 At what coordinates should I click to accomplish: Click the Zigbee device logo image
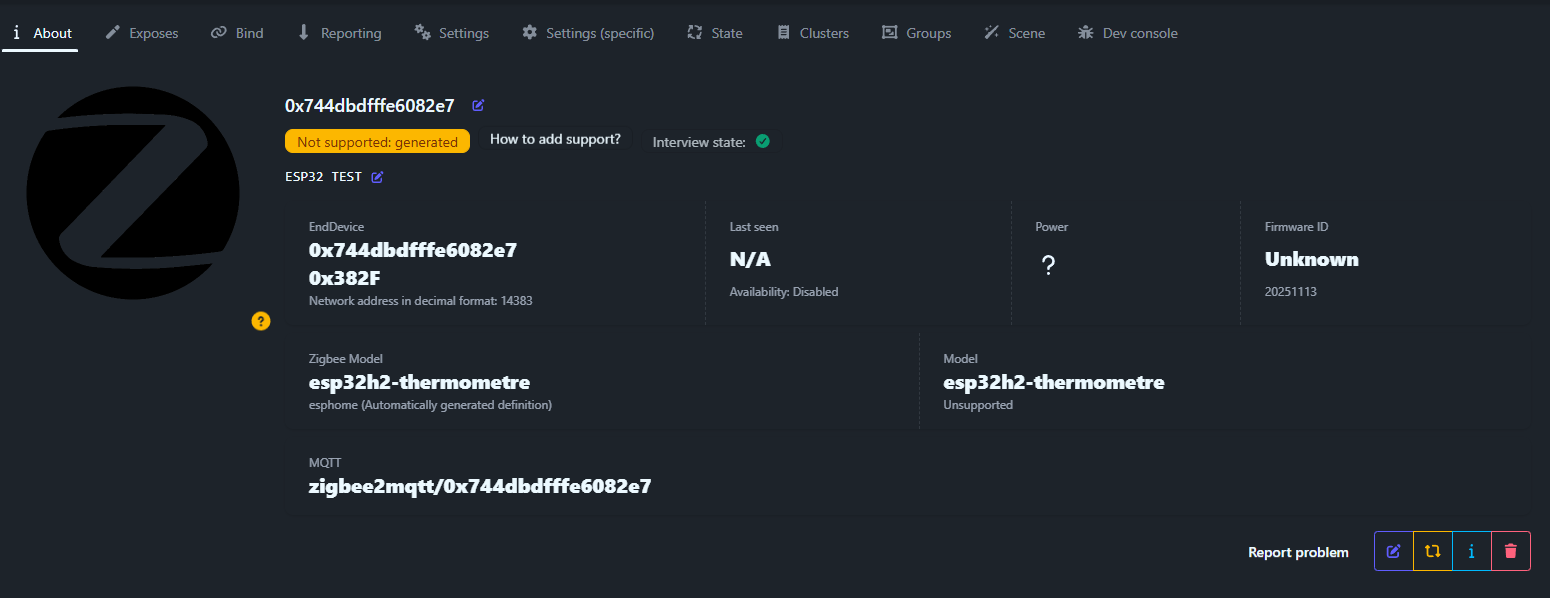click(x=133, y=193)
